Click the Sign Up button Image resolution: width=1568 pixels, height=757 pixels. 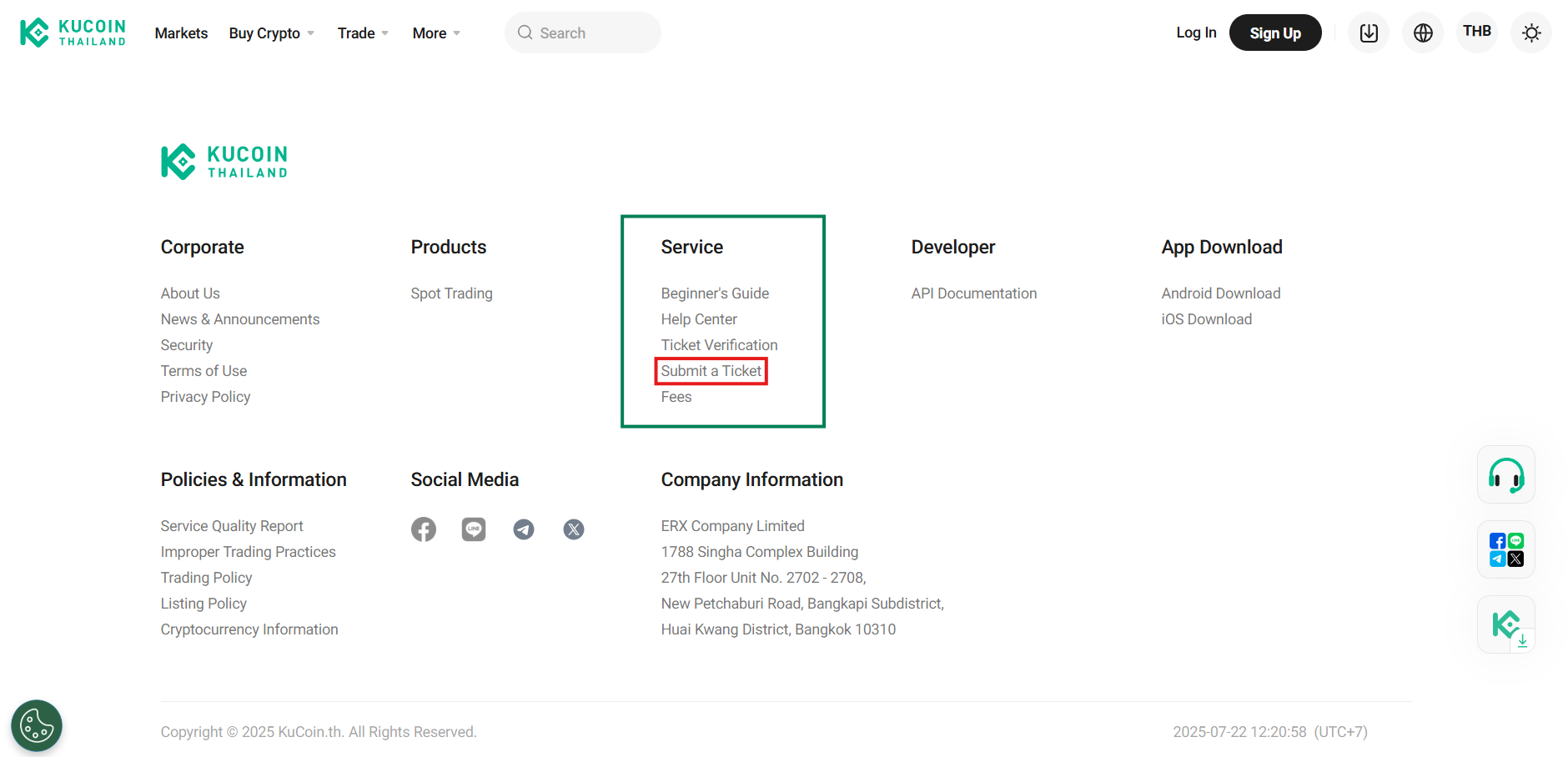click(x=1274, y=33)
